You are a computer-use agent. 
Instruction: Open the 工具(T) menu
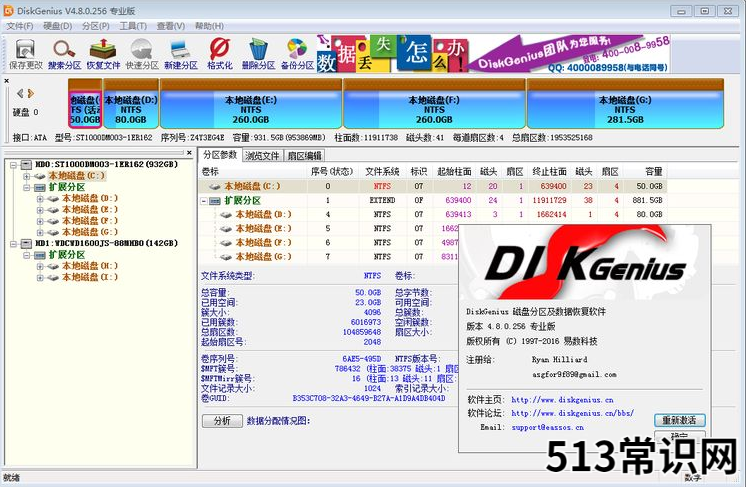pyautogui.click(x=133, y=26)
